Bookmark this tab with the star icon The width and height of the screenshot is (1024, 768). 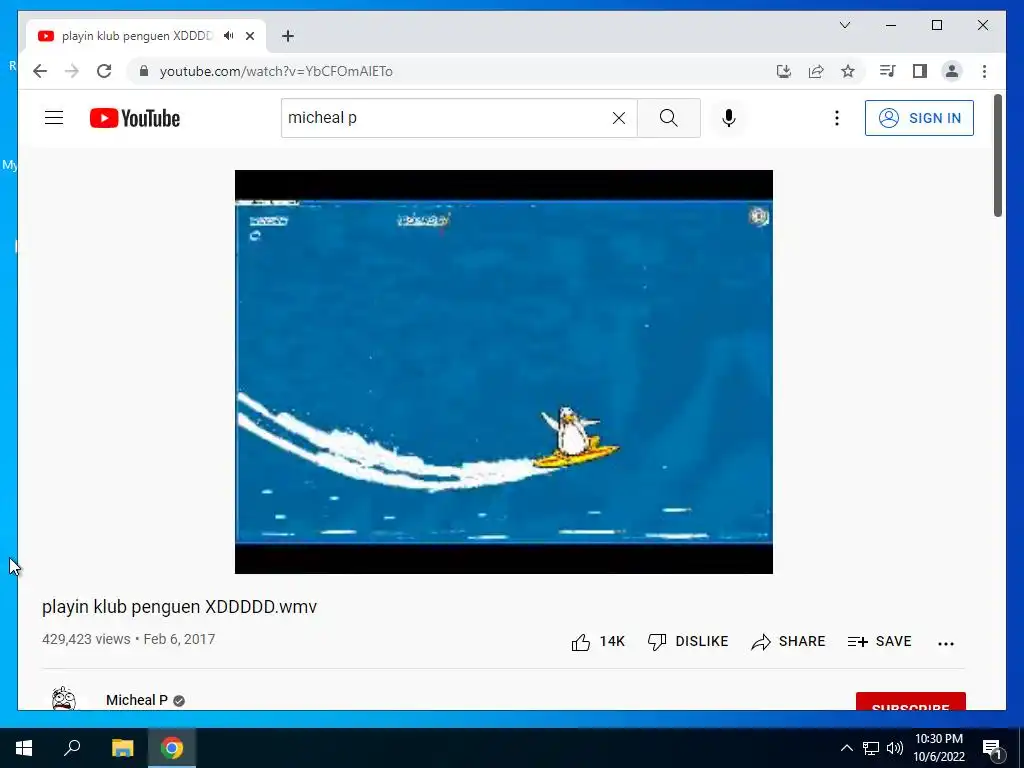pos(848,71)
